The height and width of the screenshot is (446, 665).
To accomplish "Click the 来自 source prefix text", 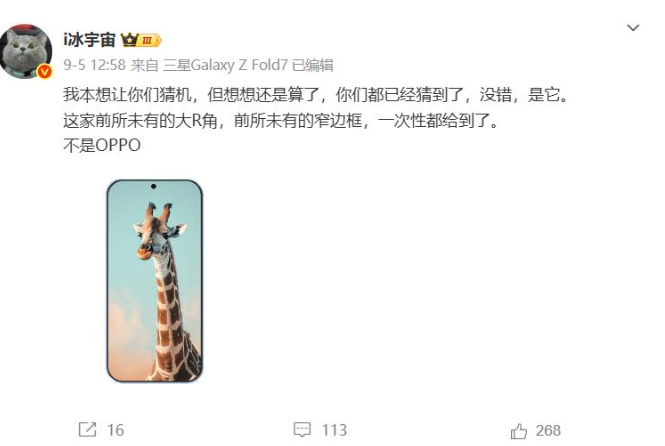I will [x=144, y=65].
